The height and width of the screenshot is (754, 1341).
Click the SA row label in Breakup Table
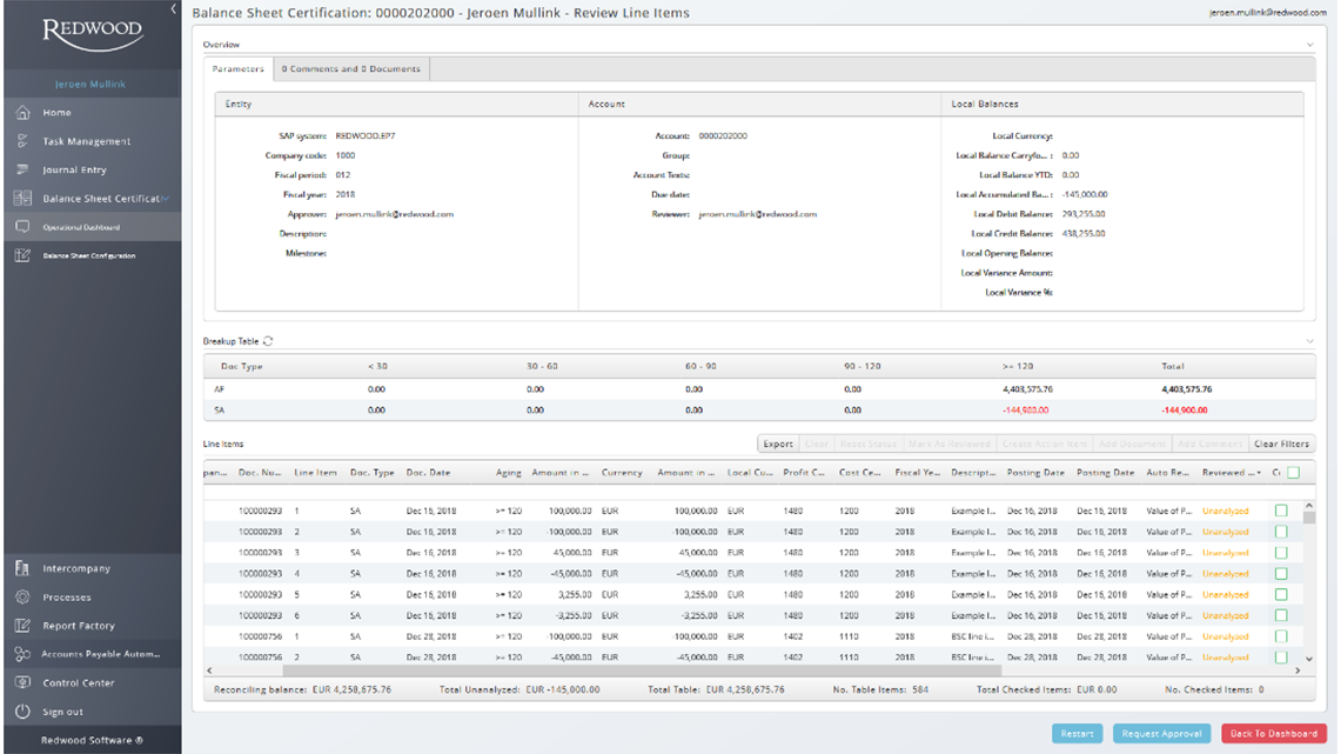(219, 410)
